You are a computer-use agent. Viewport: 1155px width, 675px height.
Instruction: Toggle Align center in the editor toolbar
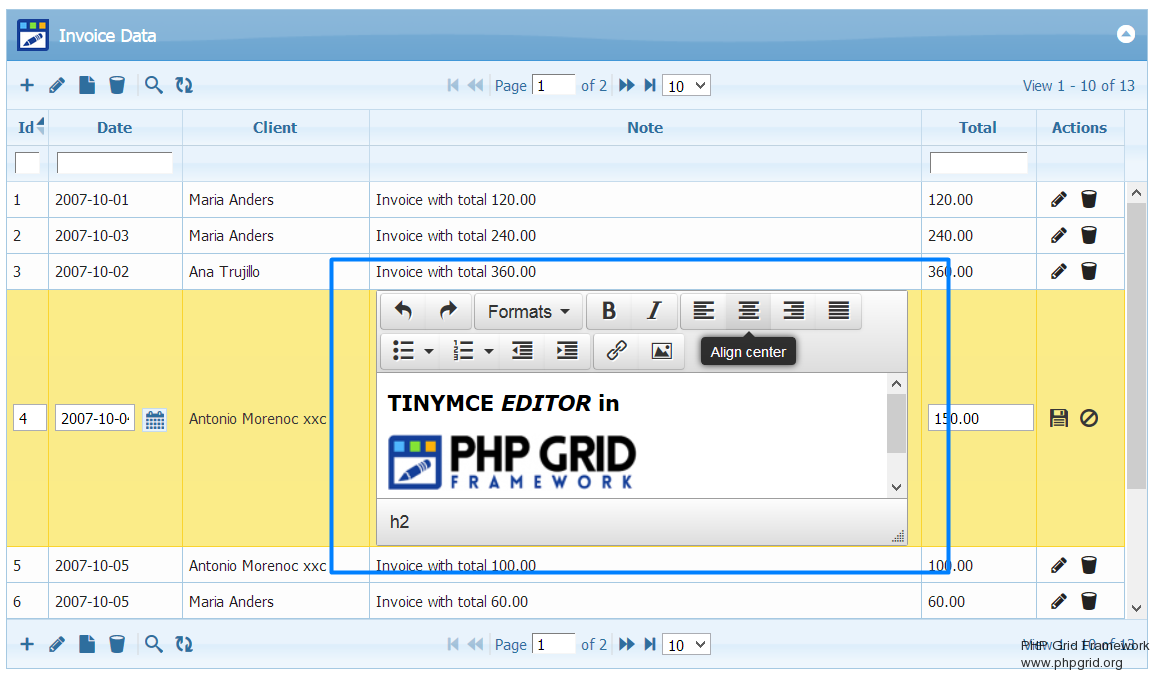pos(748,311)
